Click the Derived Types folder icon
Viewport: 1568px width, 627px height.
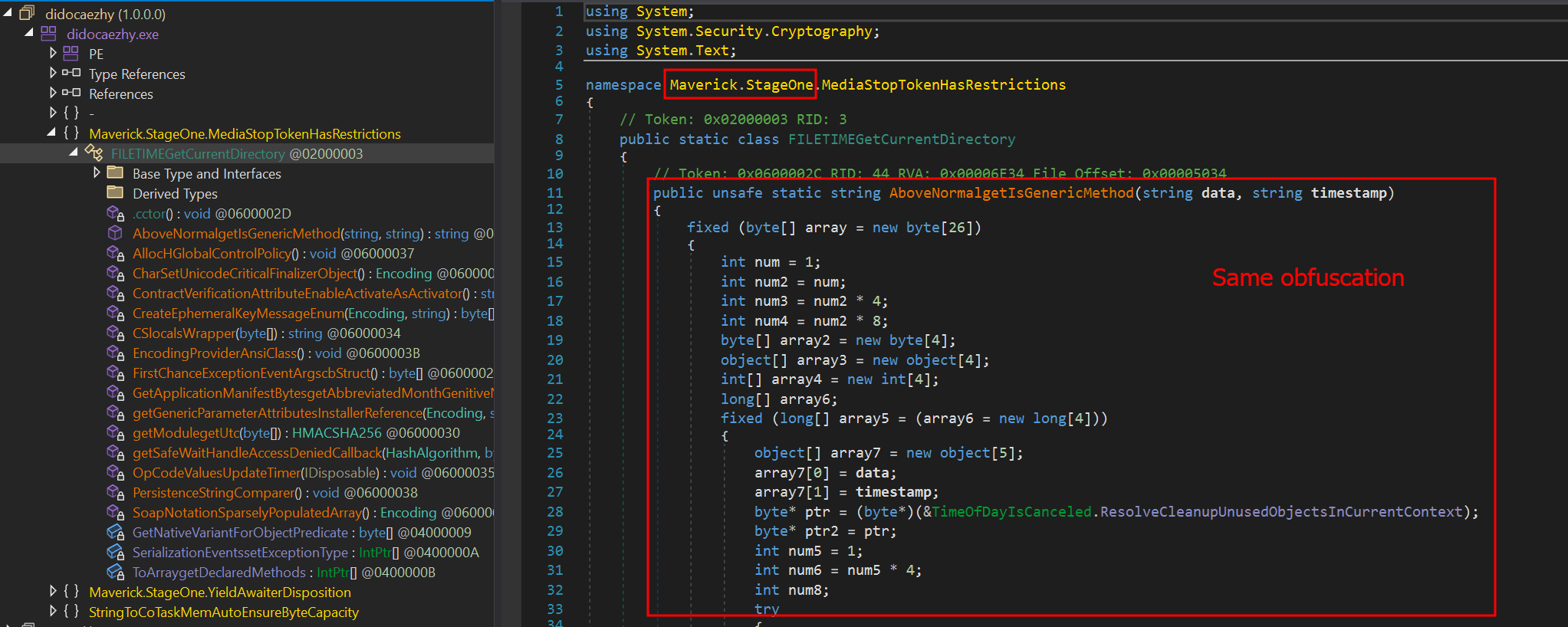tap(115, 192)
